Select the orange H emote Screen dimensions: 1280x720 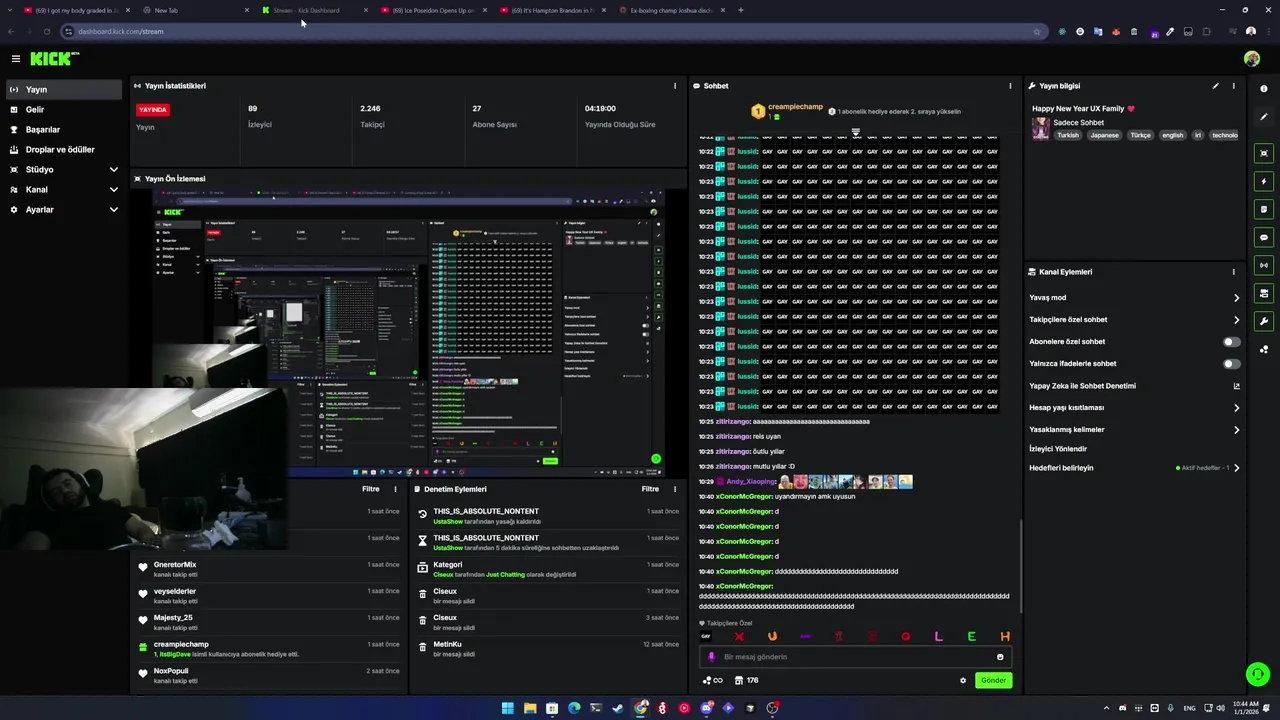[1005, 636]
